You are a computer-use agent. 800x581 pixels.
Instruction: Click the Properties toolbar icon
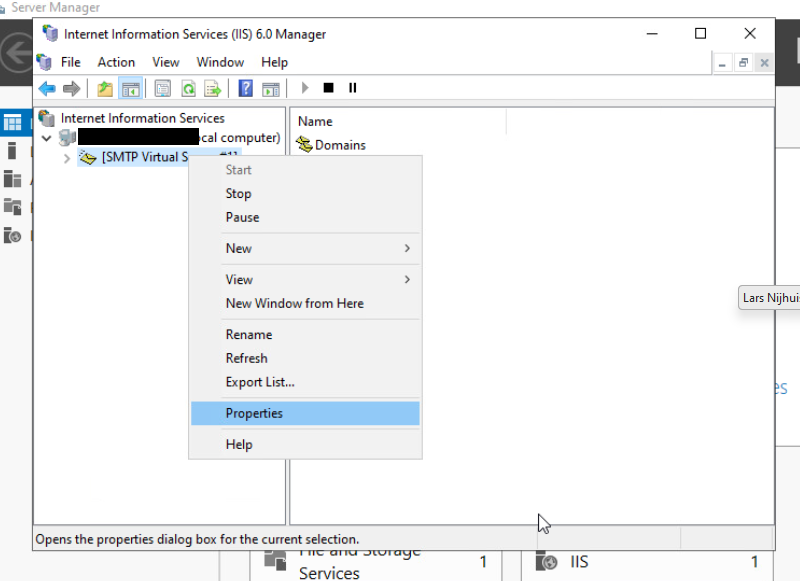point(163,89)
